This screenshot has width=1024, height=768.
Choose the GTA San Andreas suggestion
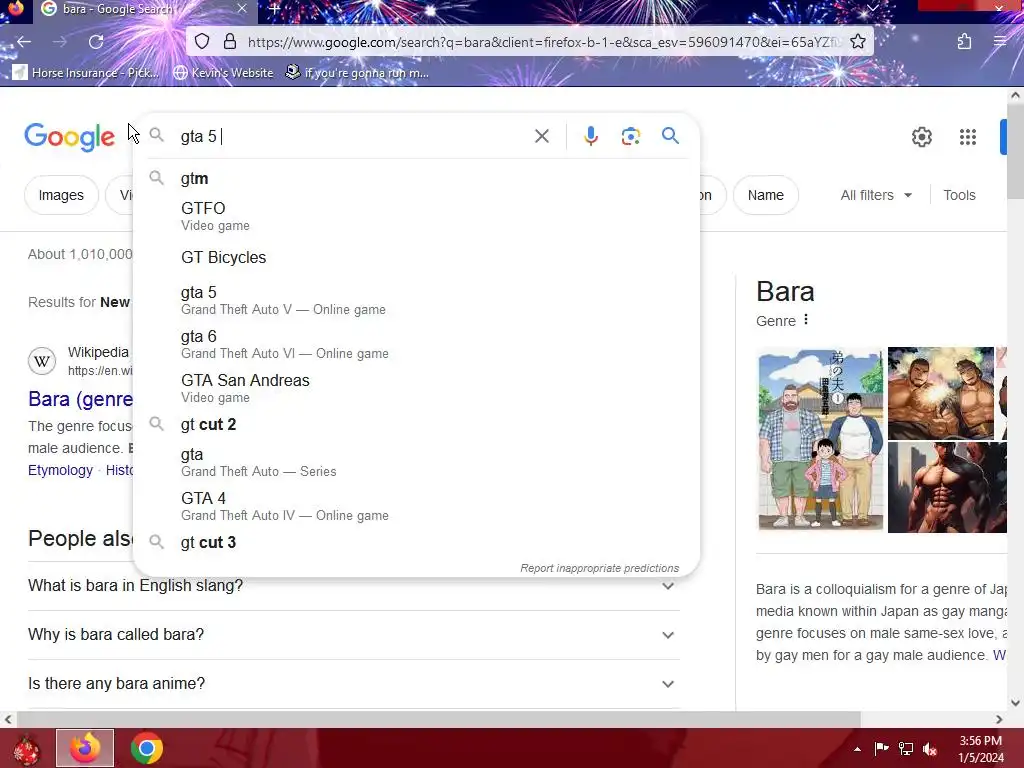[x=416, y=388]
